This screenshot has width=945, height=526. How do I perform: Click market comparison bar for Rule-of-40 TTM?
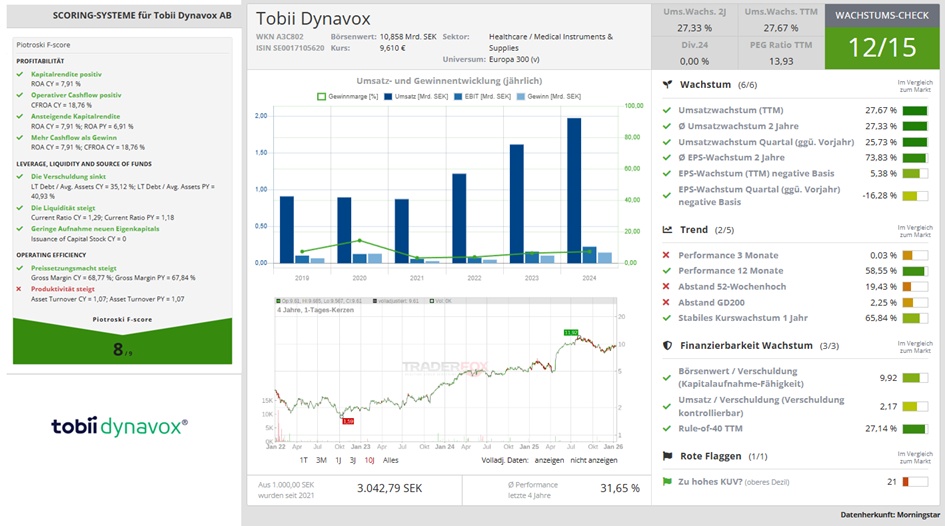[x=914, y=429]
